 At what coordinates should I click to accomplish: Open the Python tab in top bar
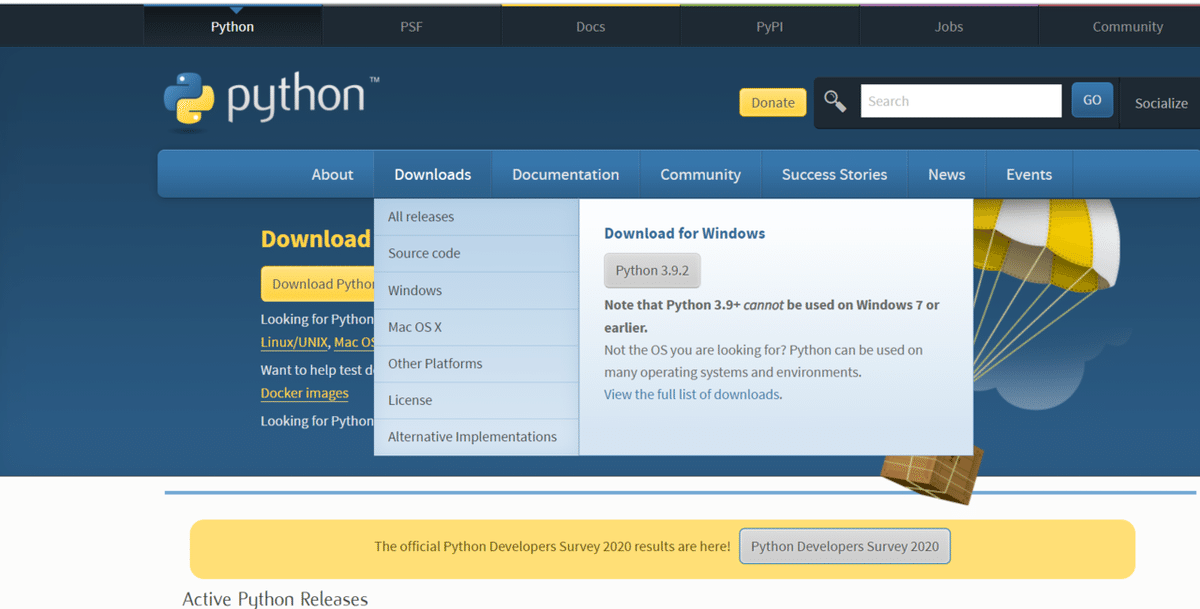(232, 27)
